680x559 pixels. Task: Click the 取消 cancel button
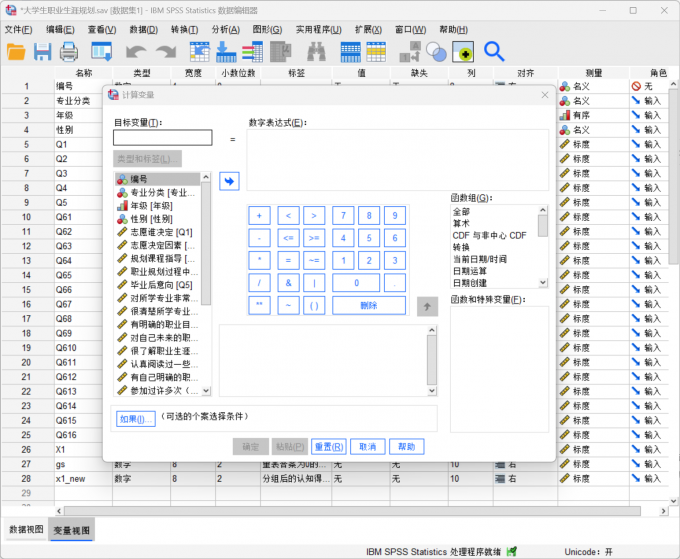[368, 447]
